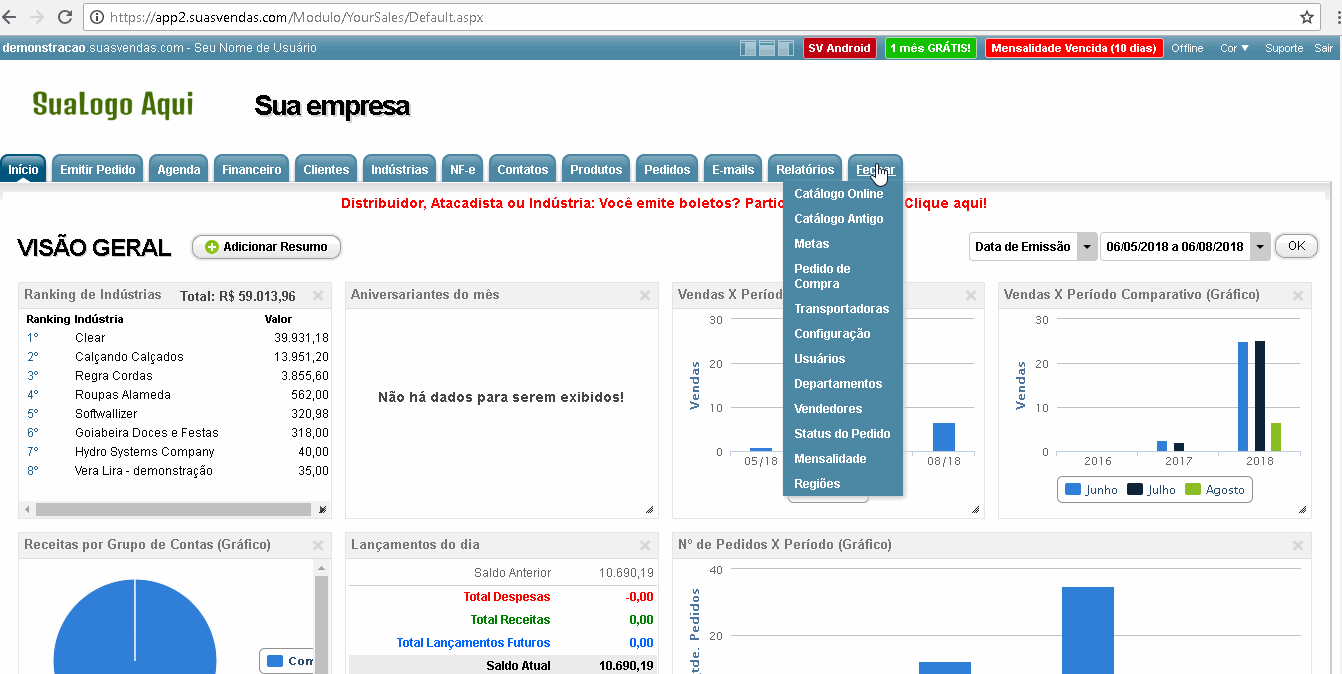Screen dimensions: 1342x674
Task: Open the Clientes tab
Action: tap(326, 169)
